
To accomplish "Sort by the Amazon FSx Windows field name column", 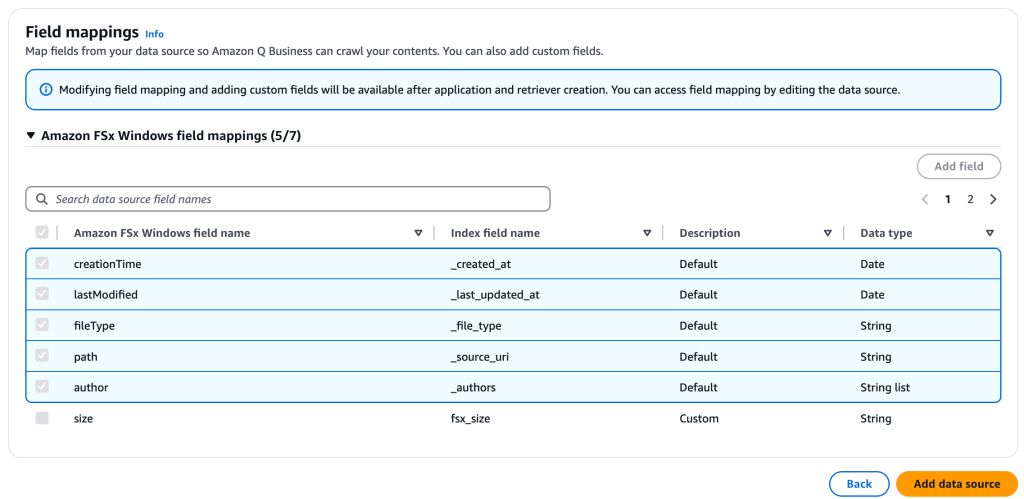I will pos(418,233).
